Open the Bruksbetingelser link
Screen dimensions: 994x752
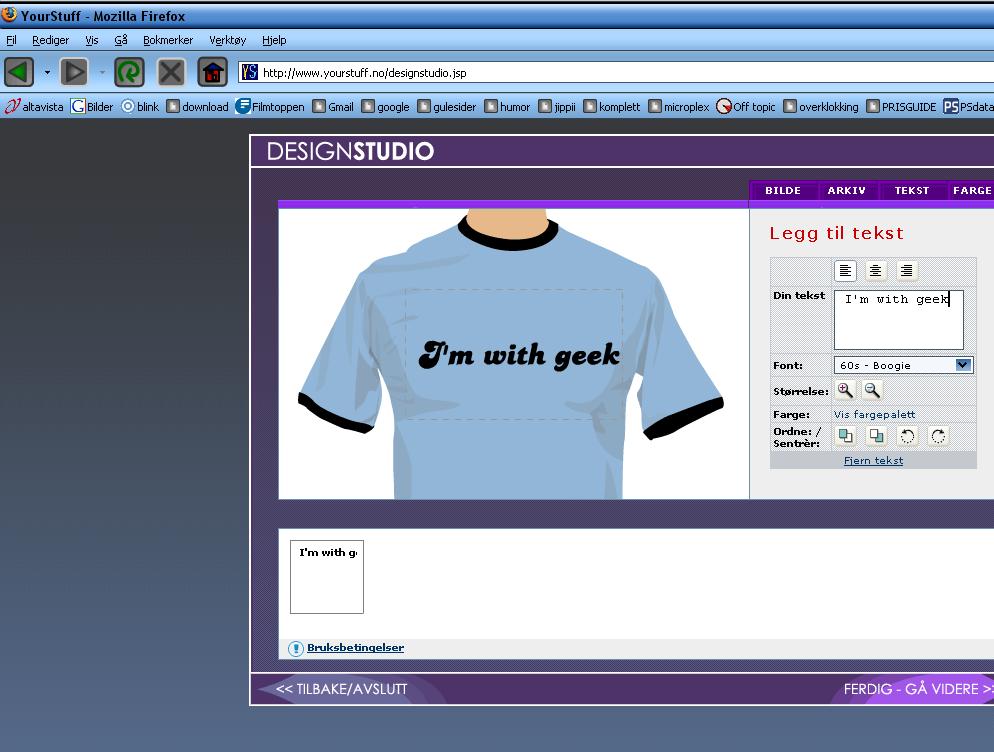pyautogui.click(x=355, y=647)
